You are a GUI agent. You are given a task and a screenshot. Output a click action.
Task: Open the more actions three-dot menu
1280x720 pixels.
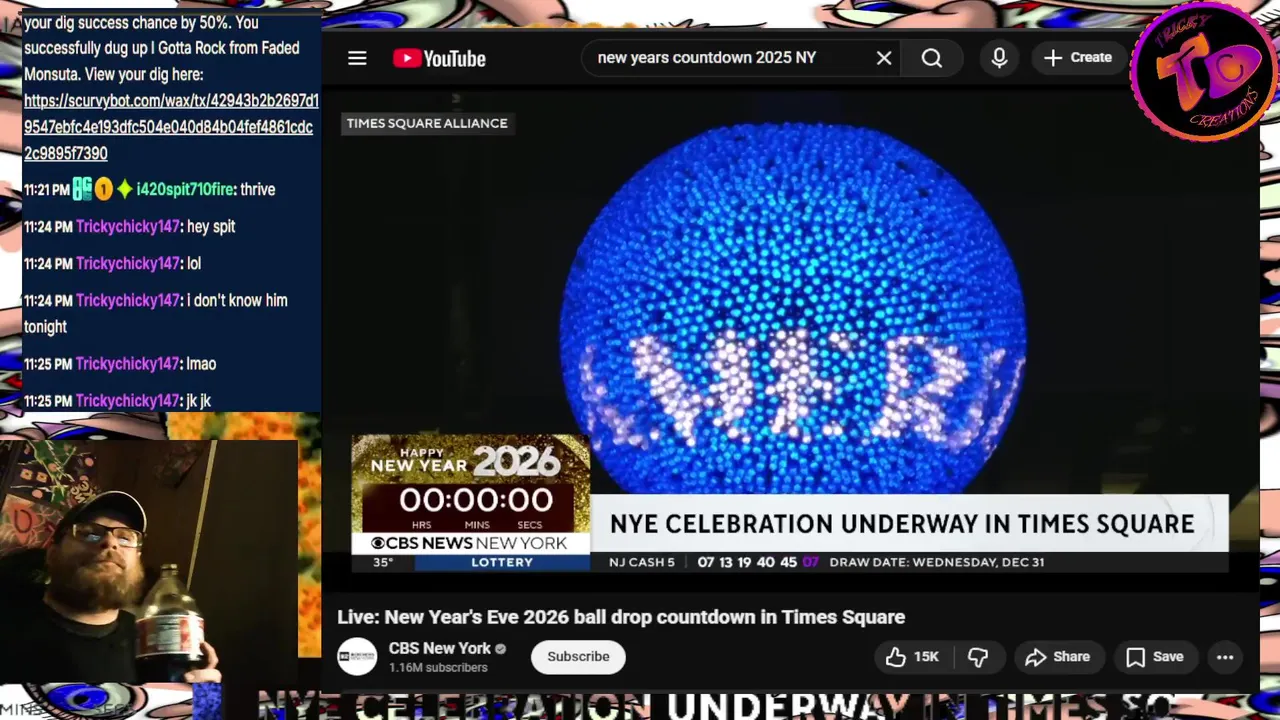[1225, 657]
